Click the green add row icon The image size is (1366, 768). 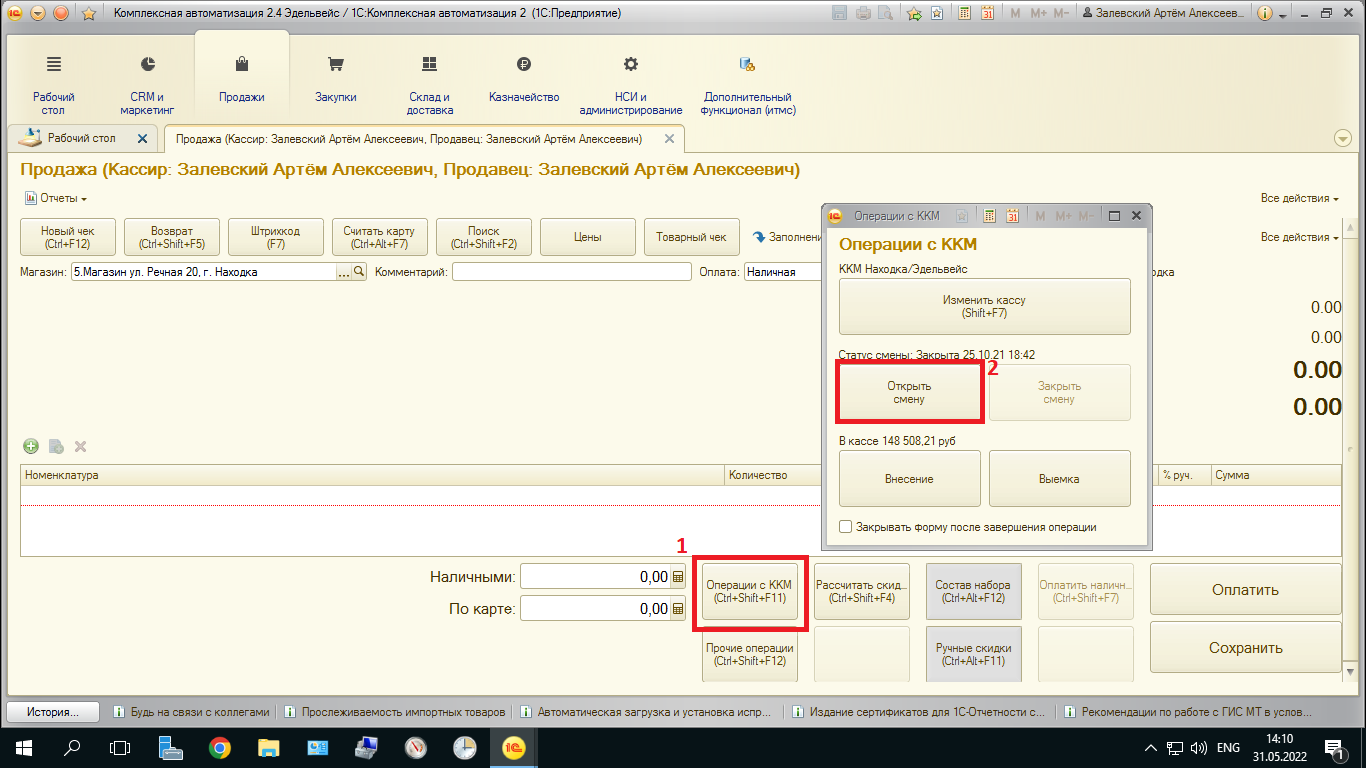point(31,446)
